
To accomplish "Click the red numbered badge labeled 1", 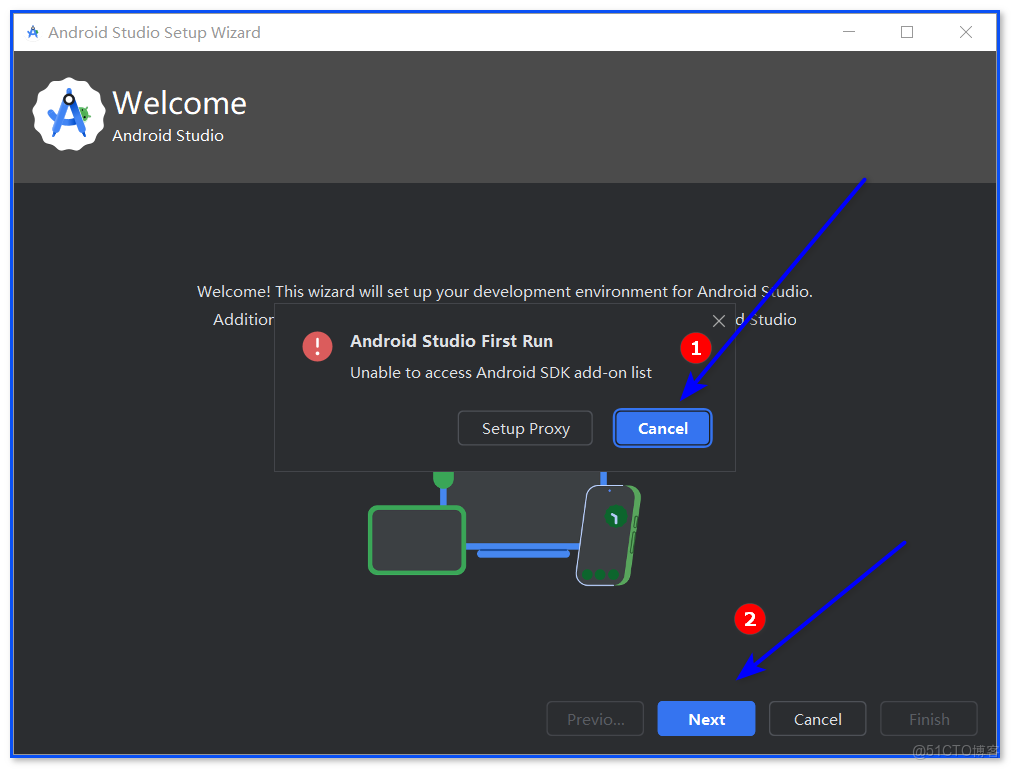I will tap(696, 348).
